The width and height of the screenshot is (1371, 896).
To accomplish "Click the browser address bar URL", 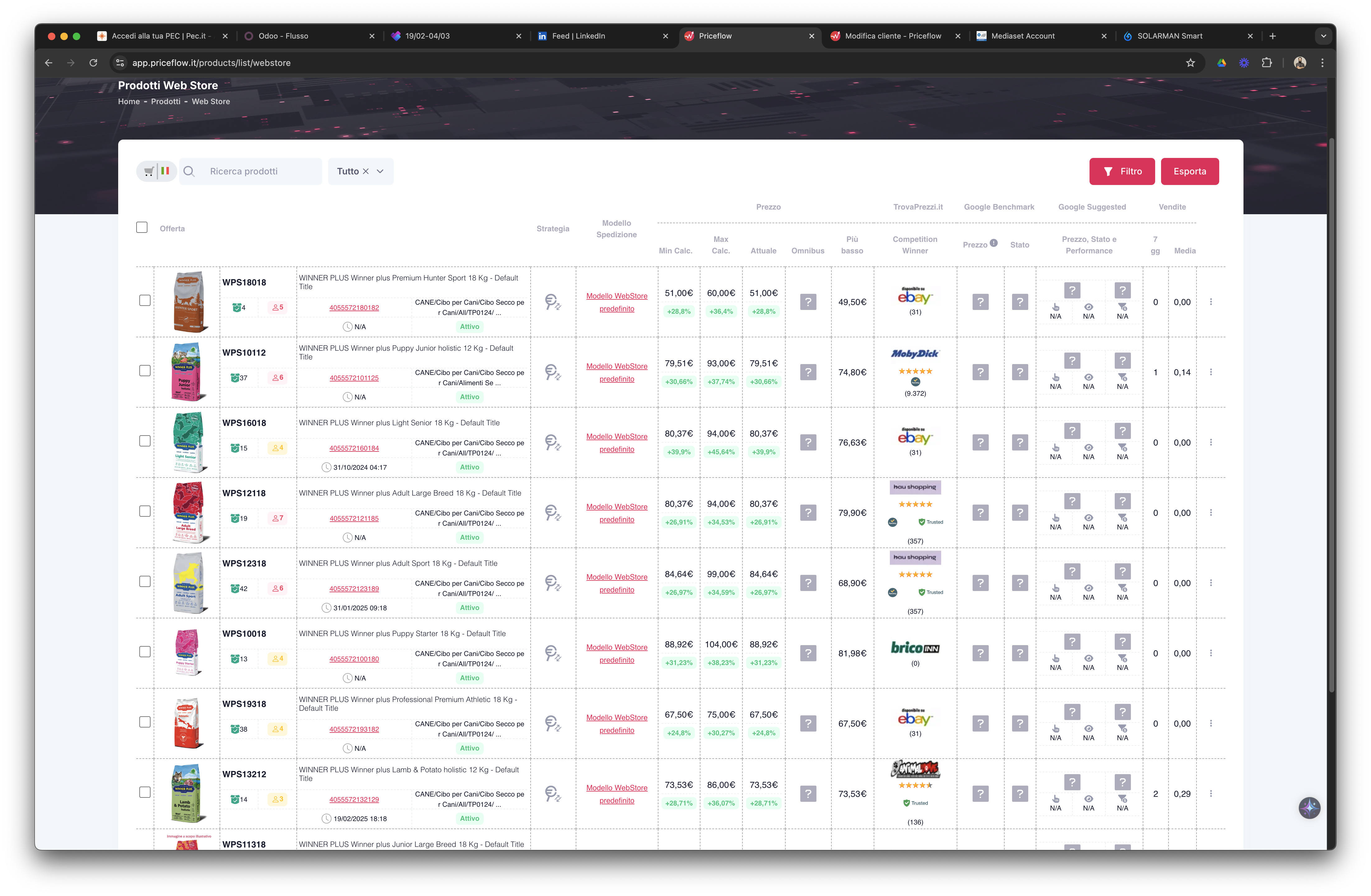I will (x=211, y=63).
